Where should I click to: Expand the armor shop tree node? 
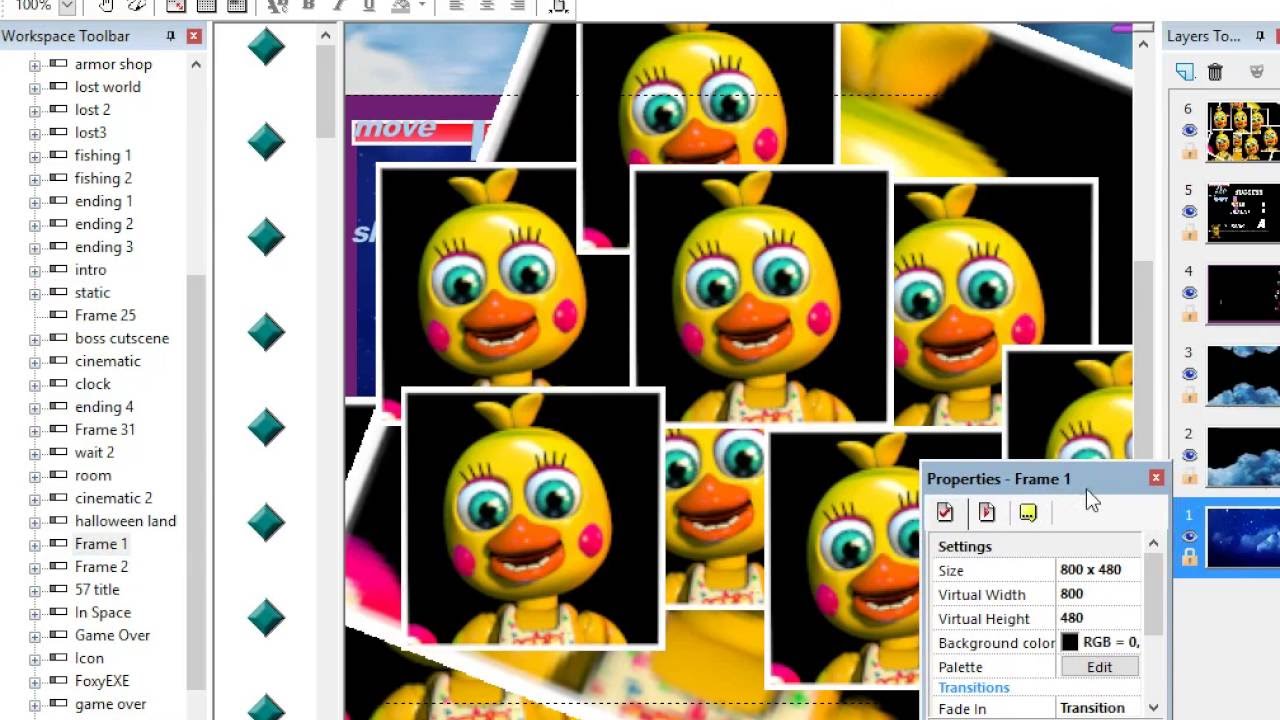33,64
